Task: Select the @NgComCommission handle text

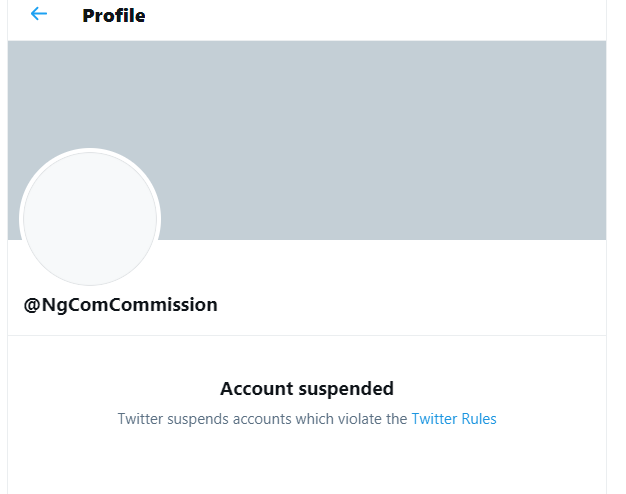Action: (x=120, y=305)
